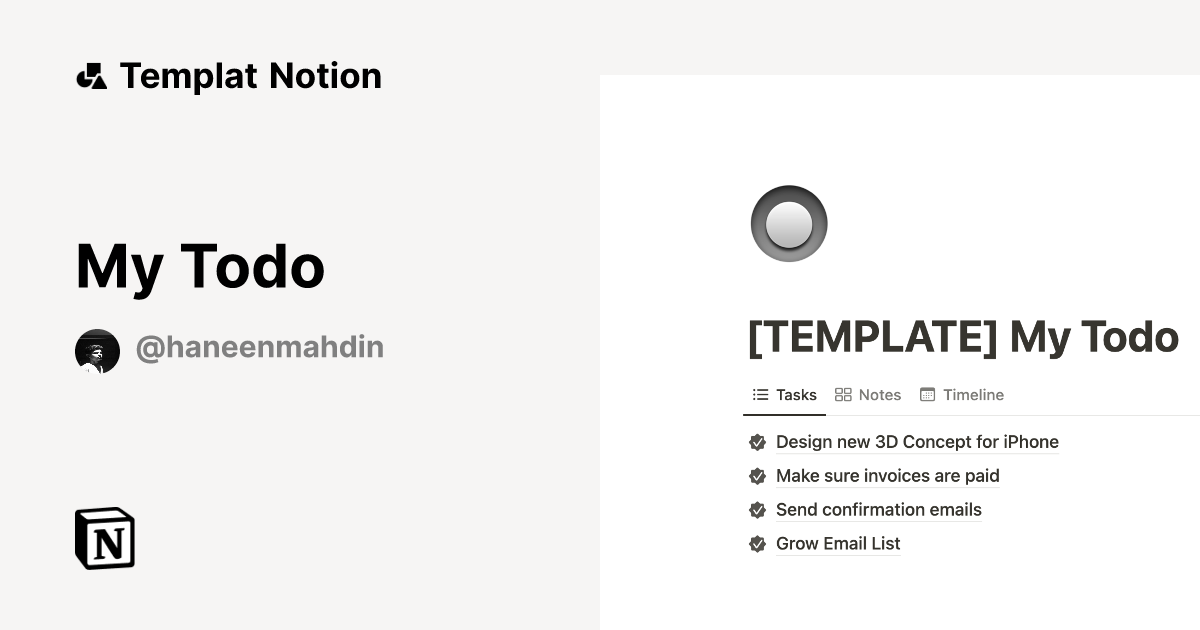Click the My Todo heading
Viewport: 1200px width, 630px height.
(199, 265)
